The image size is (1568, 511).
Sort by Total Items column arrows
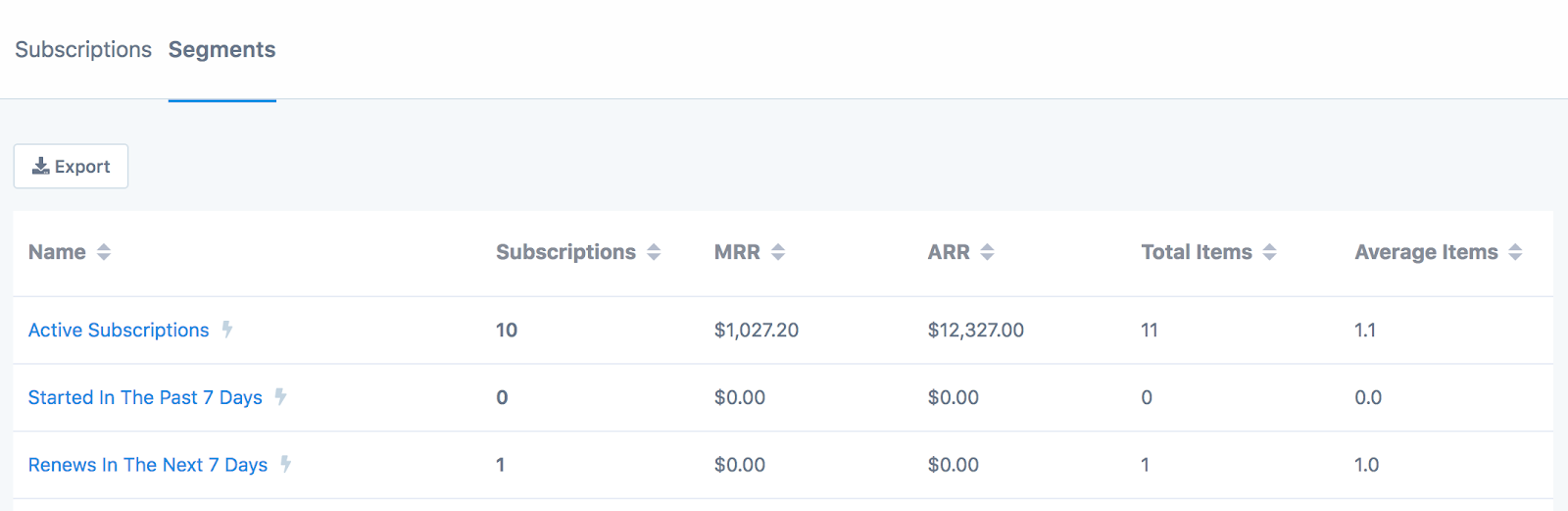(1270, 252)
